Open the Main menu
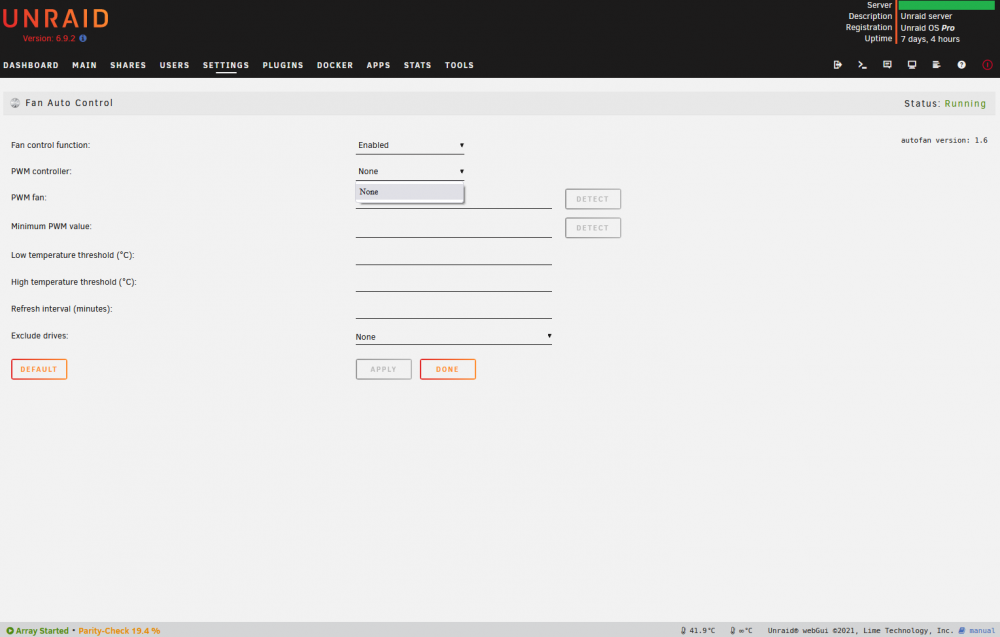Image resolution: width=1000 pixels, height=637 pixels. pos(84,65)
